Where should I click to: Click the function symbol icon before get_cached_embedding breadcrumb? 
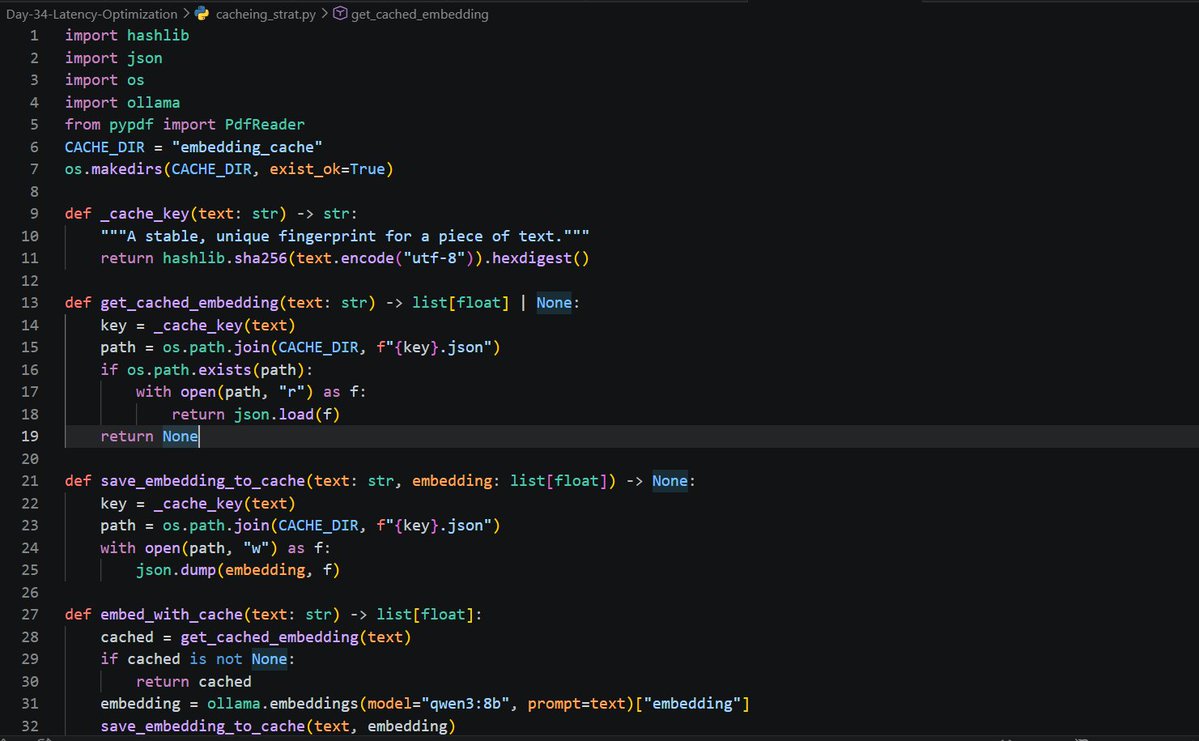[x=340, y=14]
